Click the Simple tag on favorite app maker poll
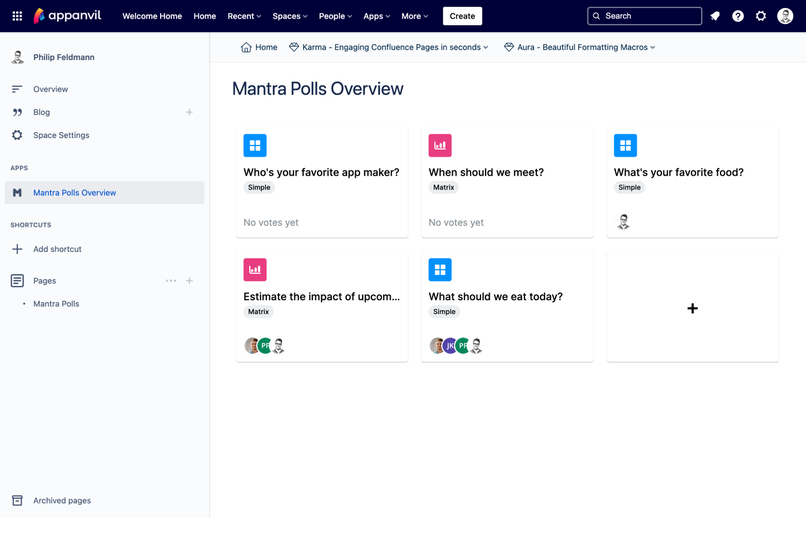Viewport: 806px width, 537px height. (259, 188)
